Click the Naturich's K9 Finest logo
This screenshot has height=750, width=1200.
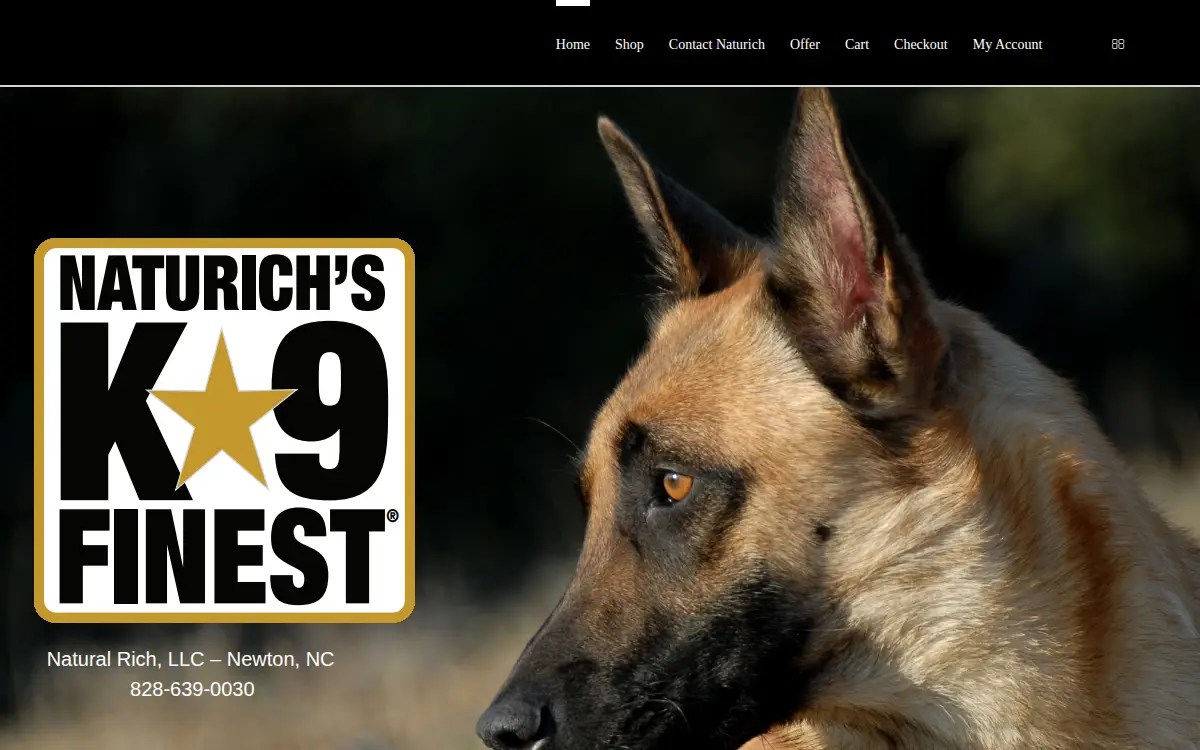224,430
